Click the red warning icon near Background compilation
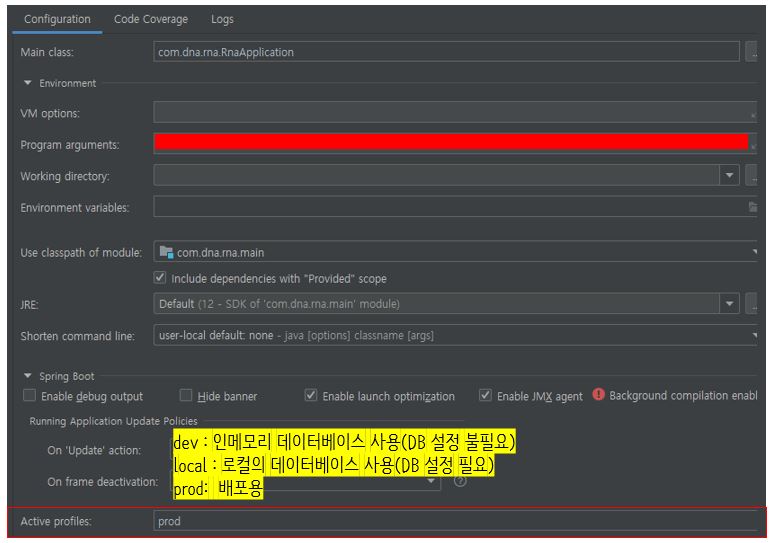 [x=598, y=394]
